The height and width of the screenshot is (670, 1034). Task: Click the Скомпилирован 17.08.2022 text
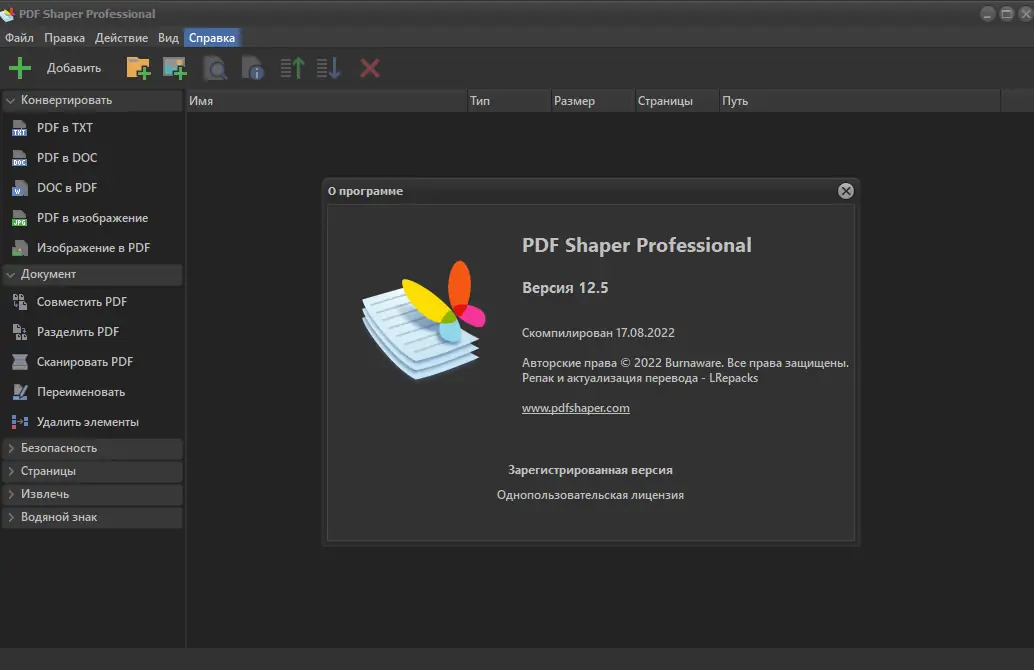(598, 333)
